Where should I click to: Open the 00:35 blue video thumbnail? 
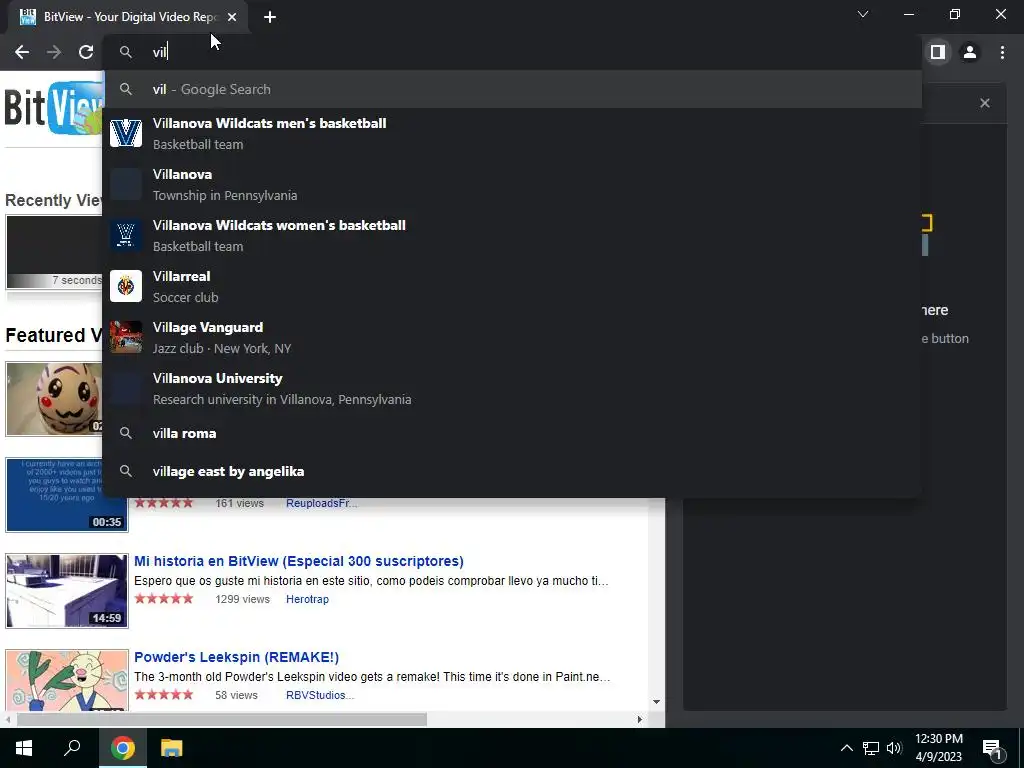coord(67,495)
